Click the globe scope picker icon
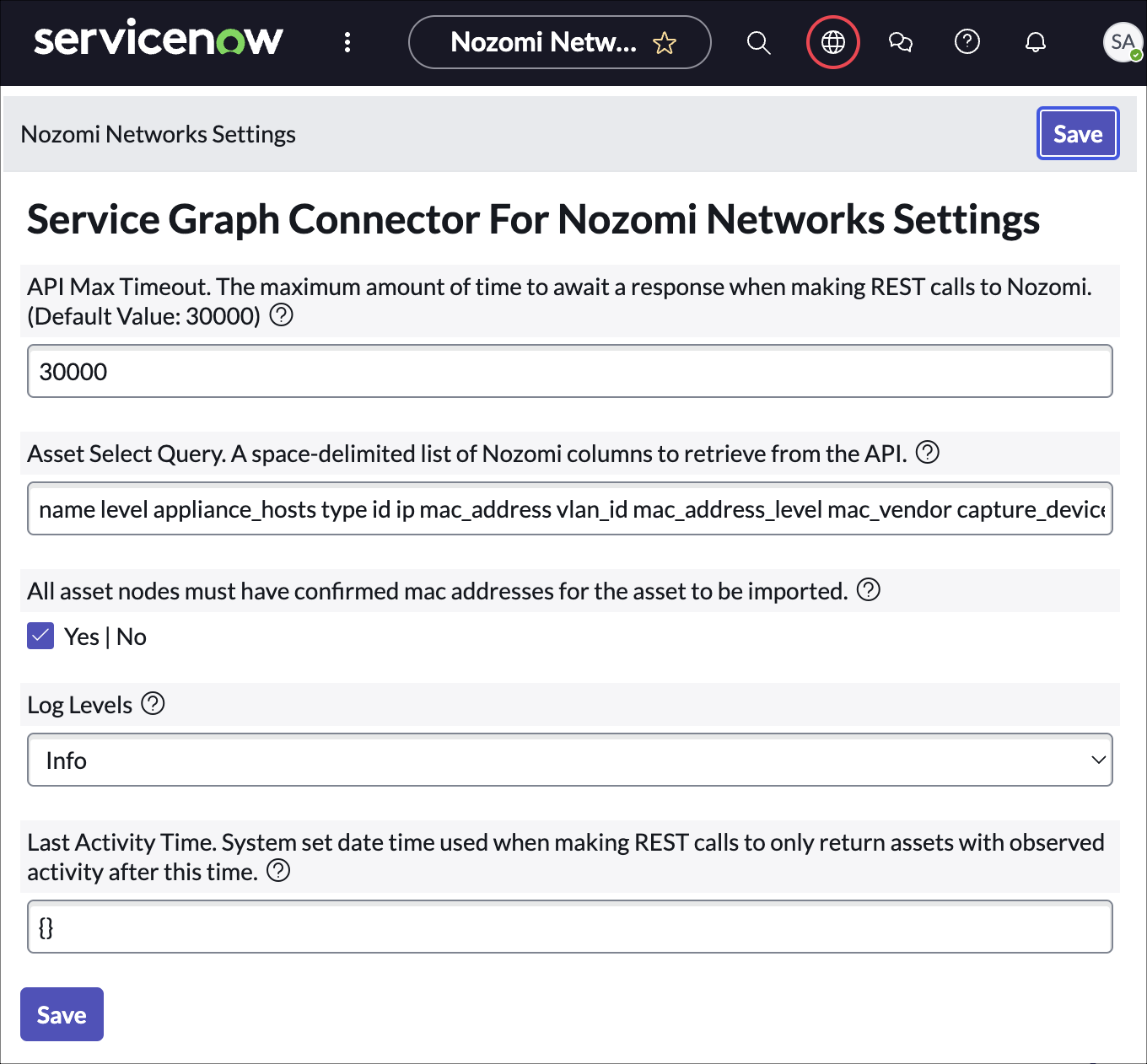The width and height of the screenshot is (1147, 1064). [833, 42]
